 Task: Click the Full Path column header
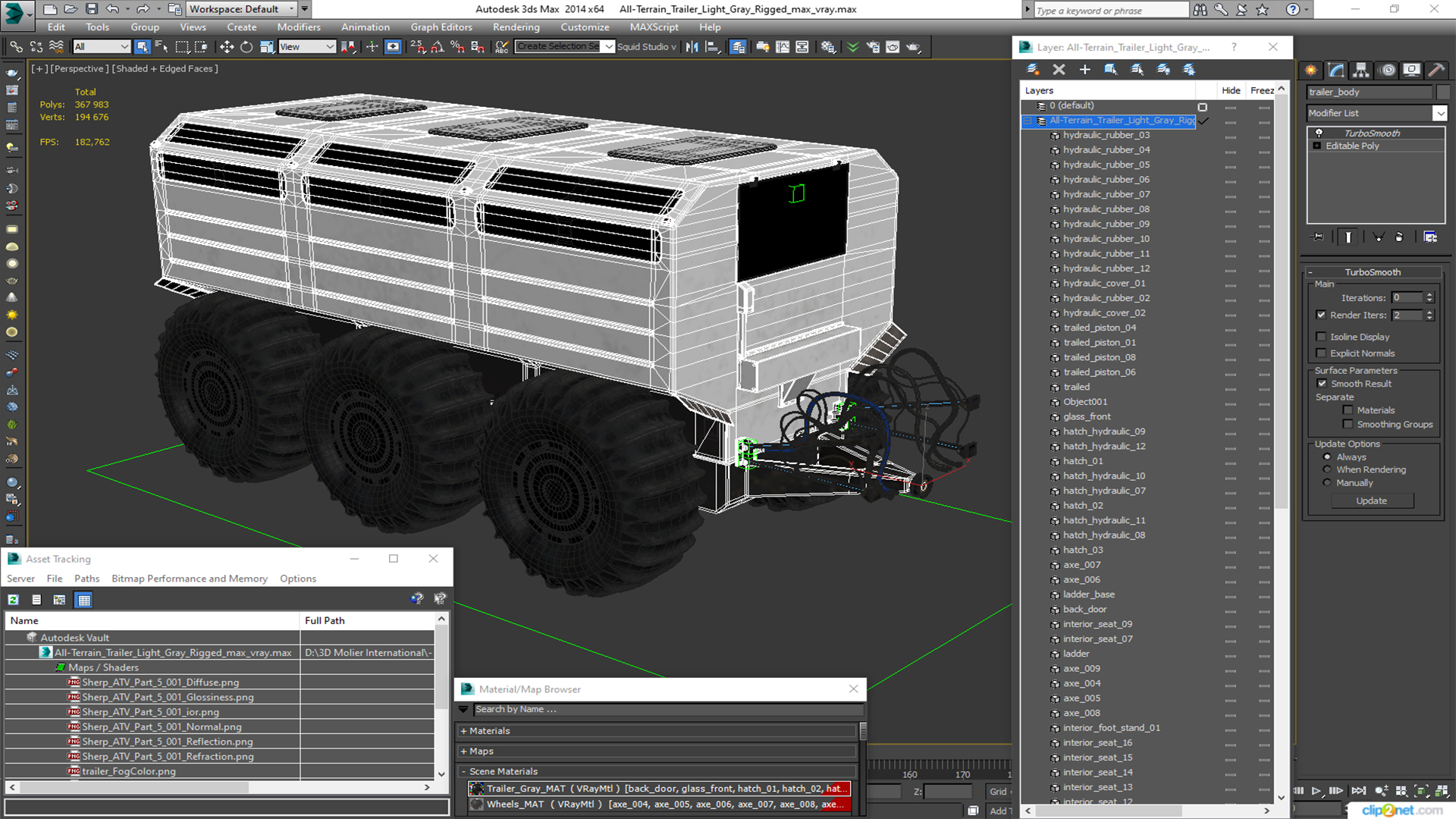tap(366, 620)
